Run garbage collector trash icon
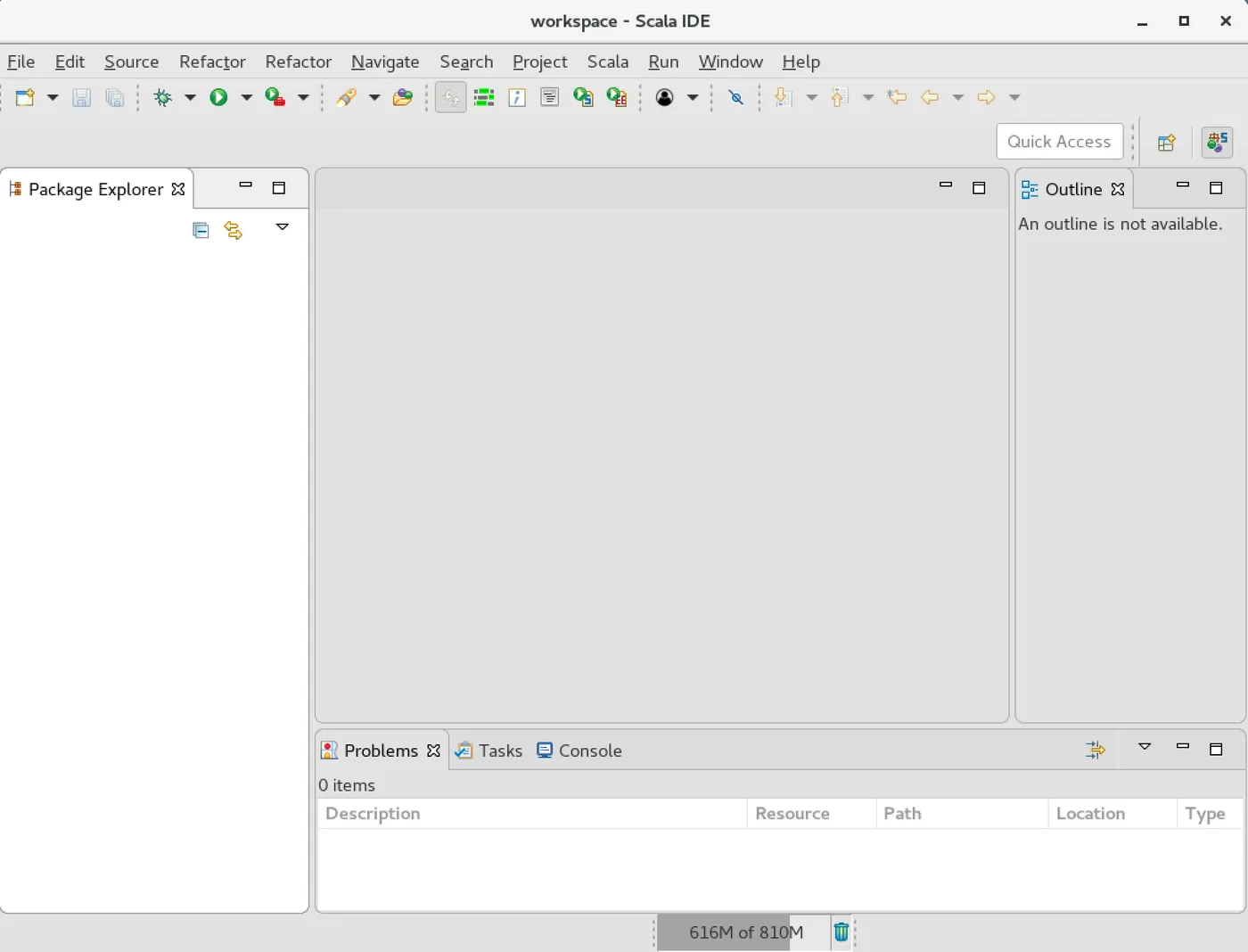Viewport: 1248px width, 952px height. (841, 932)
